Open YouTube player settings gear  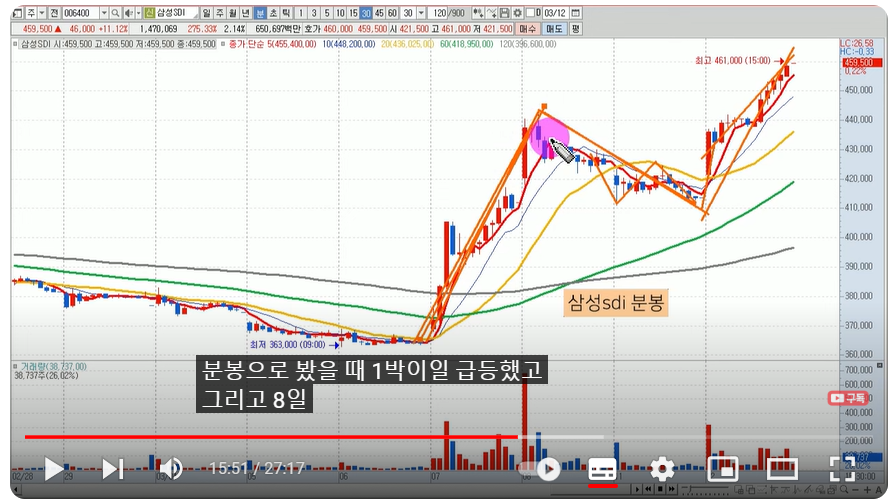click(x=662, y=469)
